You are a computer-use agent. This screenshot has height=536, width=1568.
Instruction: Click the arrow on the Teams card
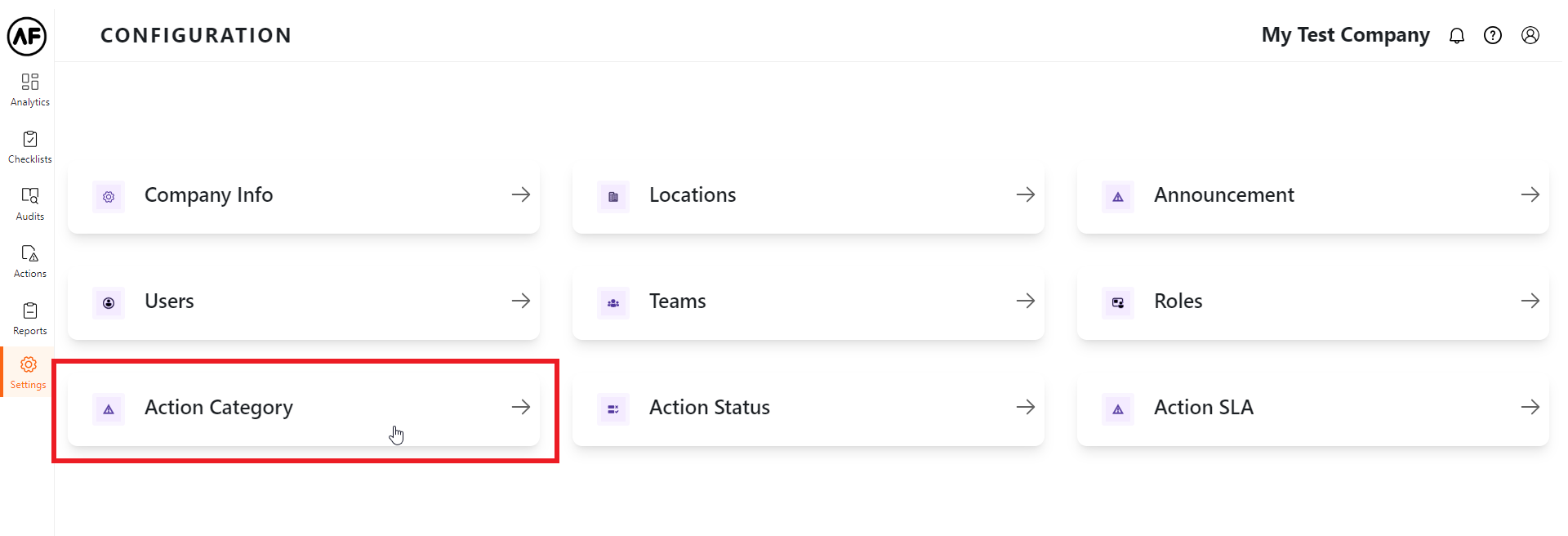tap(1025, 301)
